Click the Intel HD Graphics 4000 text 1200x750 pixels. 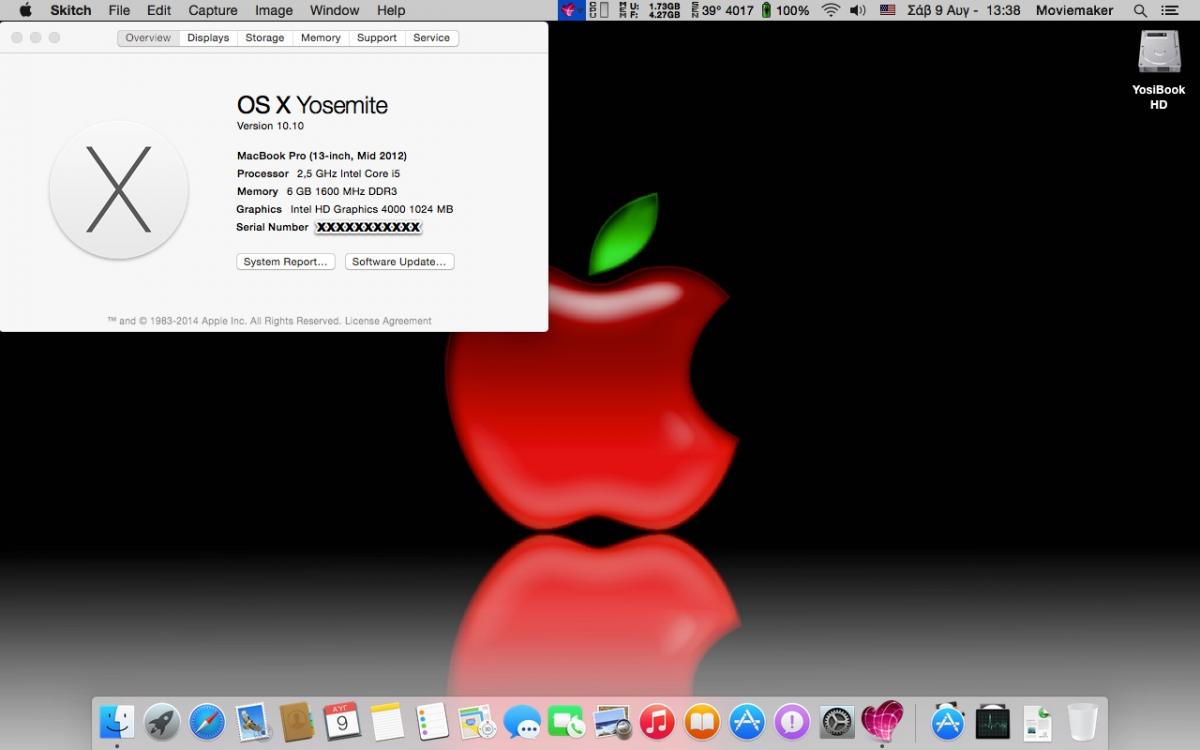[x=371, y=209]
